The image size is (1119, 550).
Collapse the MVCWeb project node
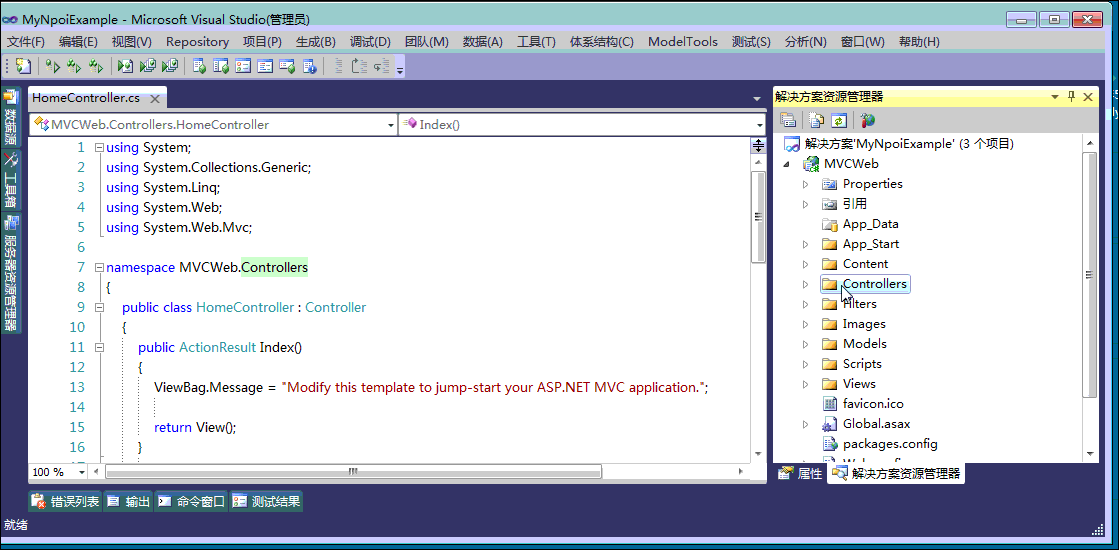tap(787, 164)
